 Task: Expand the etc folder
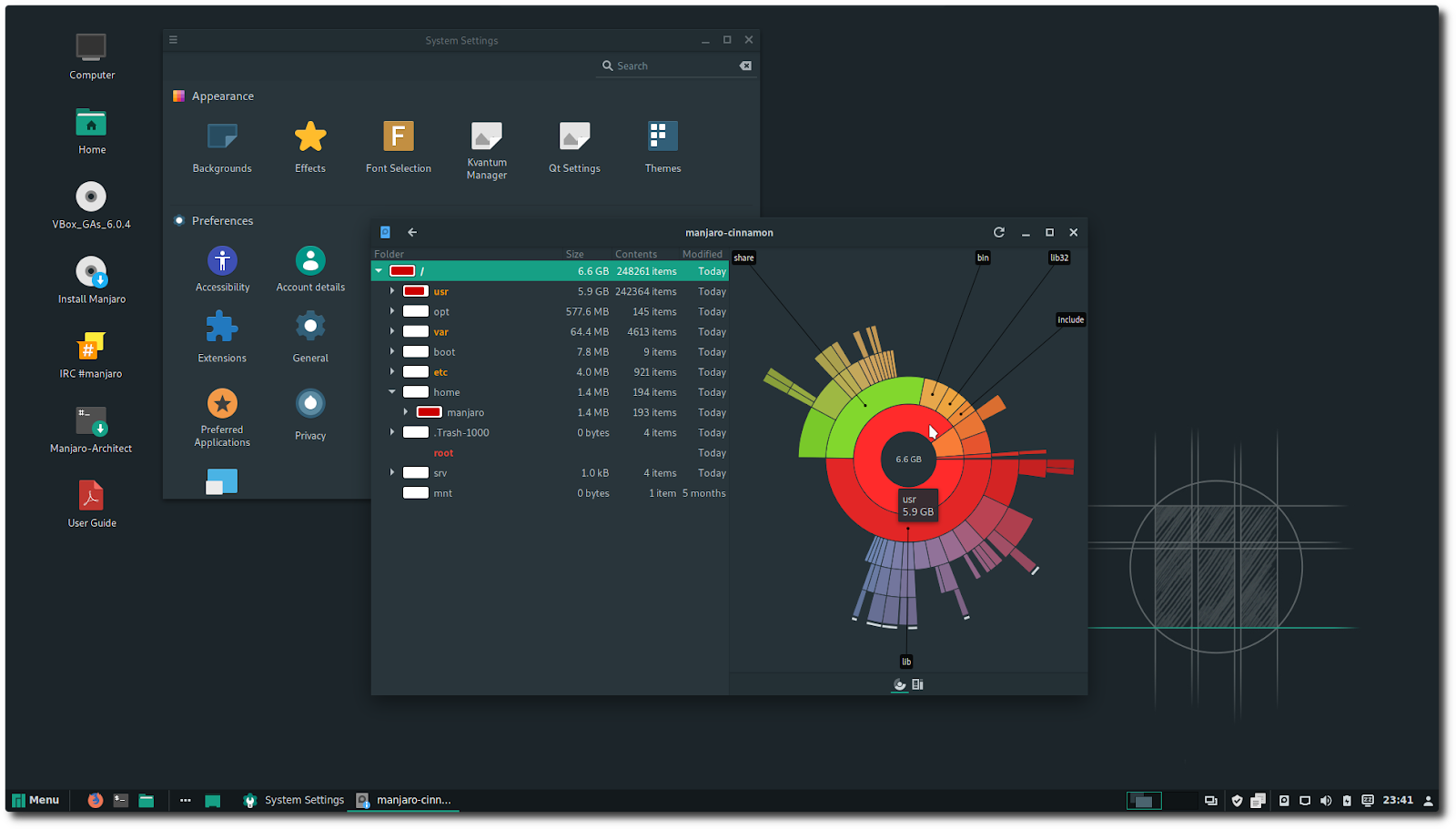tap(392, 371)
